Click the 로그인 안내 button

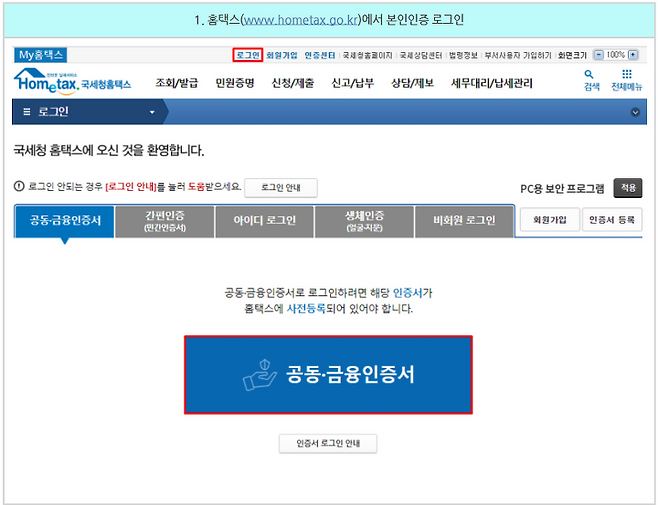click(x=281, y=188)
